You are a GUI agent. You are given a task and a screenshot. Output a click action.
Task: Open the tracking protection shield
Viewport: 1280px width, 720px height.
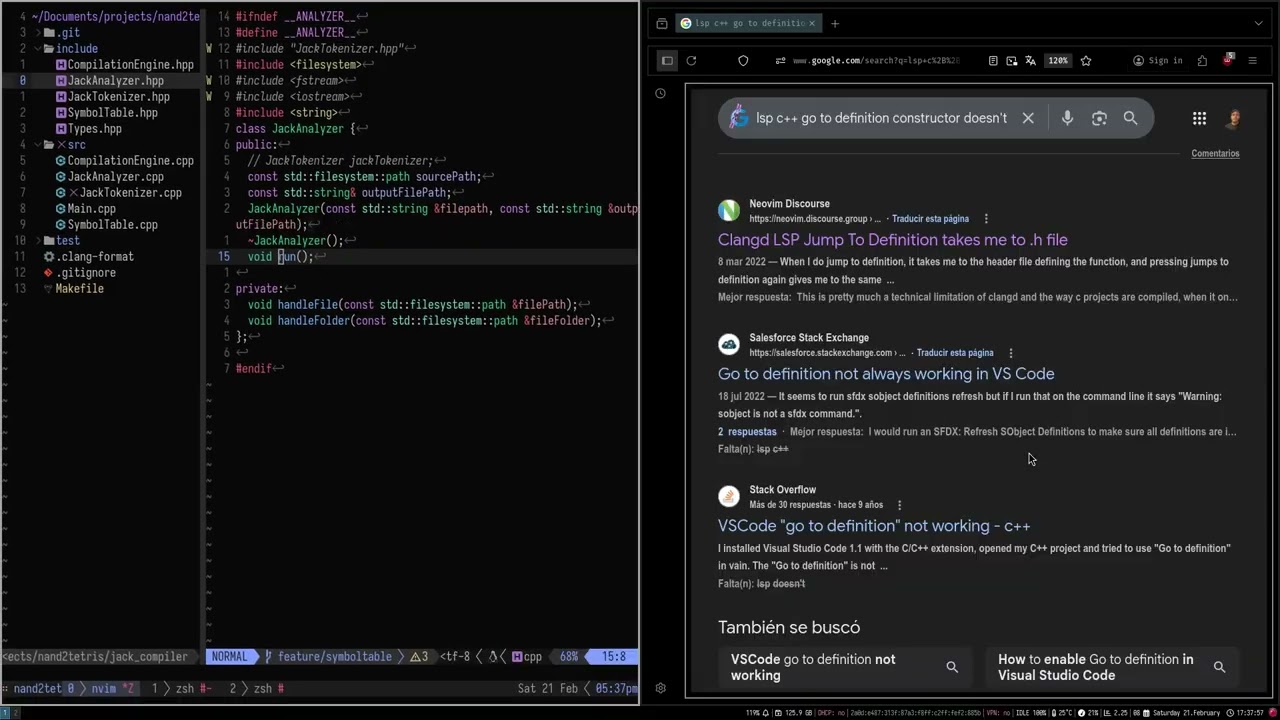click(743, 60)
